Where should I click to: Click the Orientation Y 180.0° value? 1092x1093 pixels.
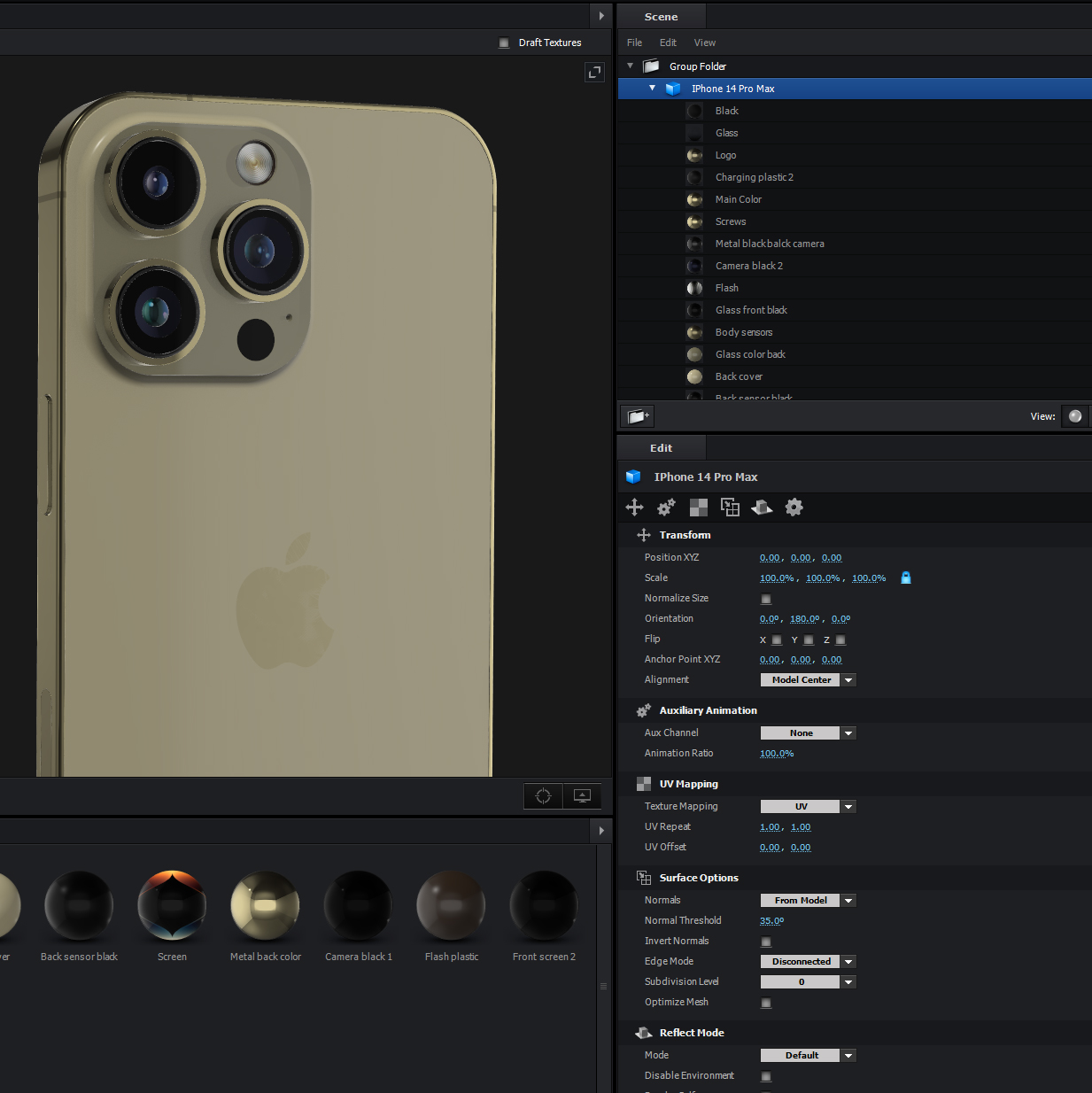[x=804, y=619]
